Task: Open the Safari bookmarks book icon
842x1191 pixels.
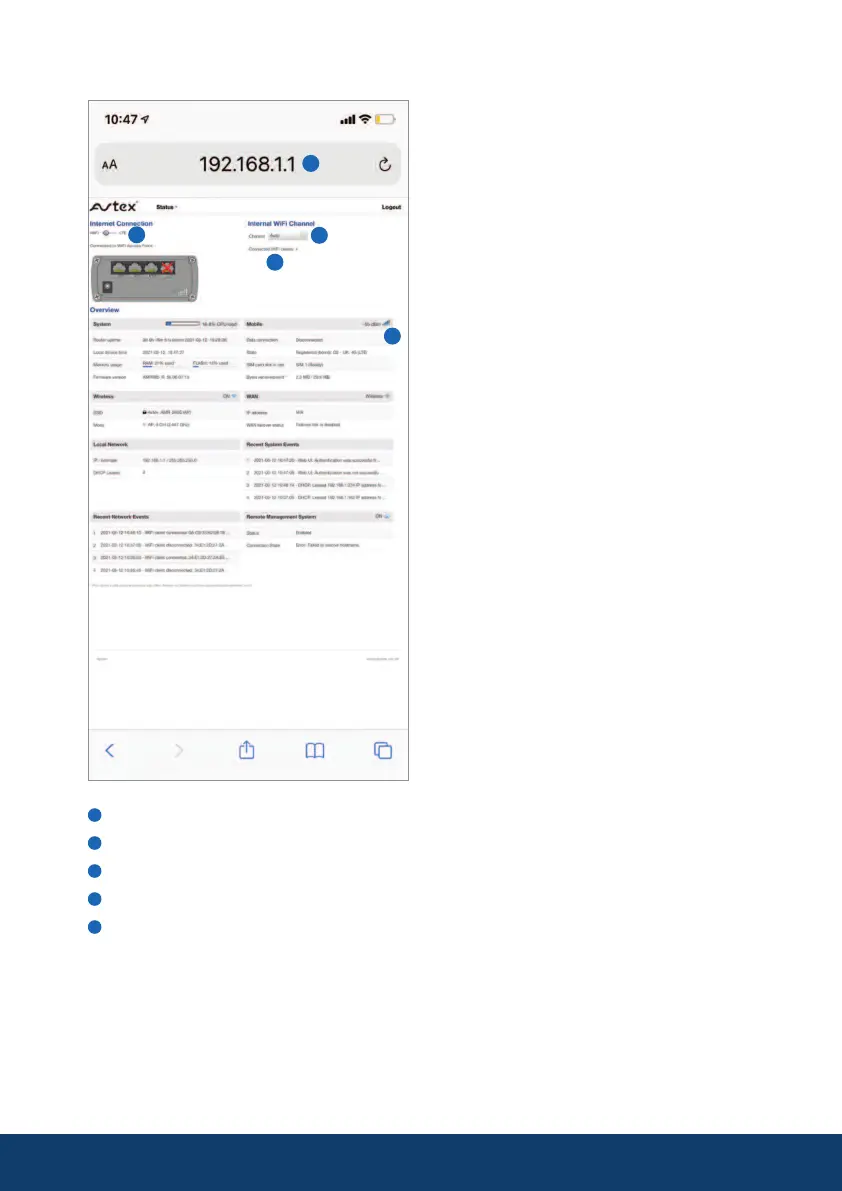Action: [x=315, y=750]
